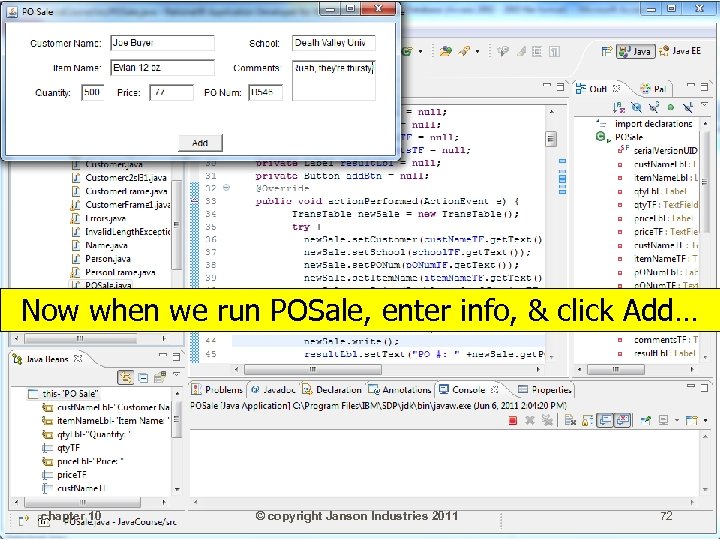Toggle alphabetical Sort in Outline toolbar
Viewport: 720px width, 540px height.
coord(619,107)
